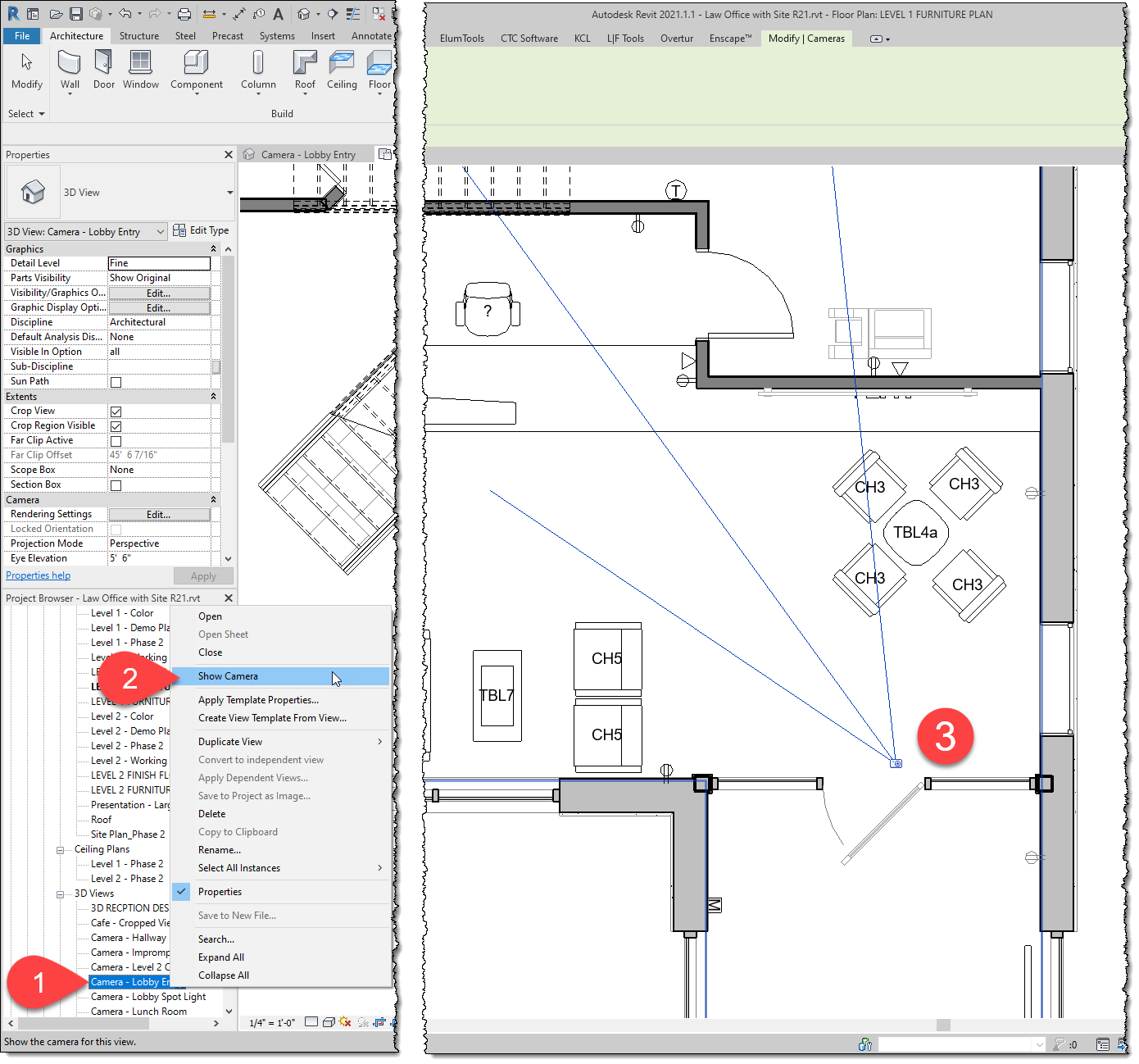This screenshot has height=1064, width=1139.
Task: Click the Apply button in Properties panel
Action: (203, 575)
